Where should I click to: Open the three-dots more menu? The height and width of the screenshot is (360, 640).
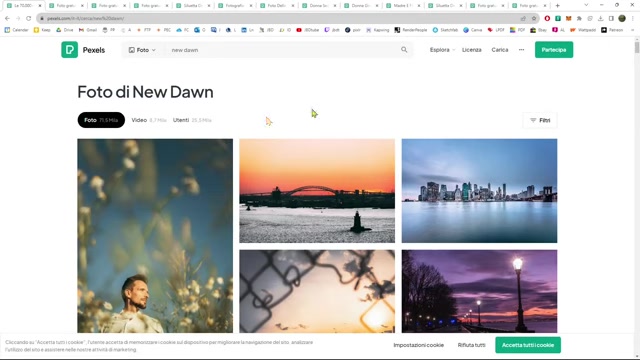tap(521, 50)
